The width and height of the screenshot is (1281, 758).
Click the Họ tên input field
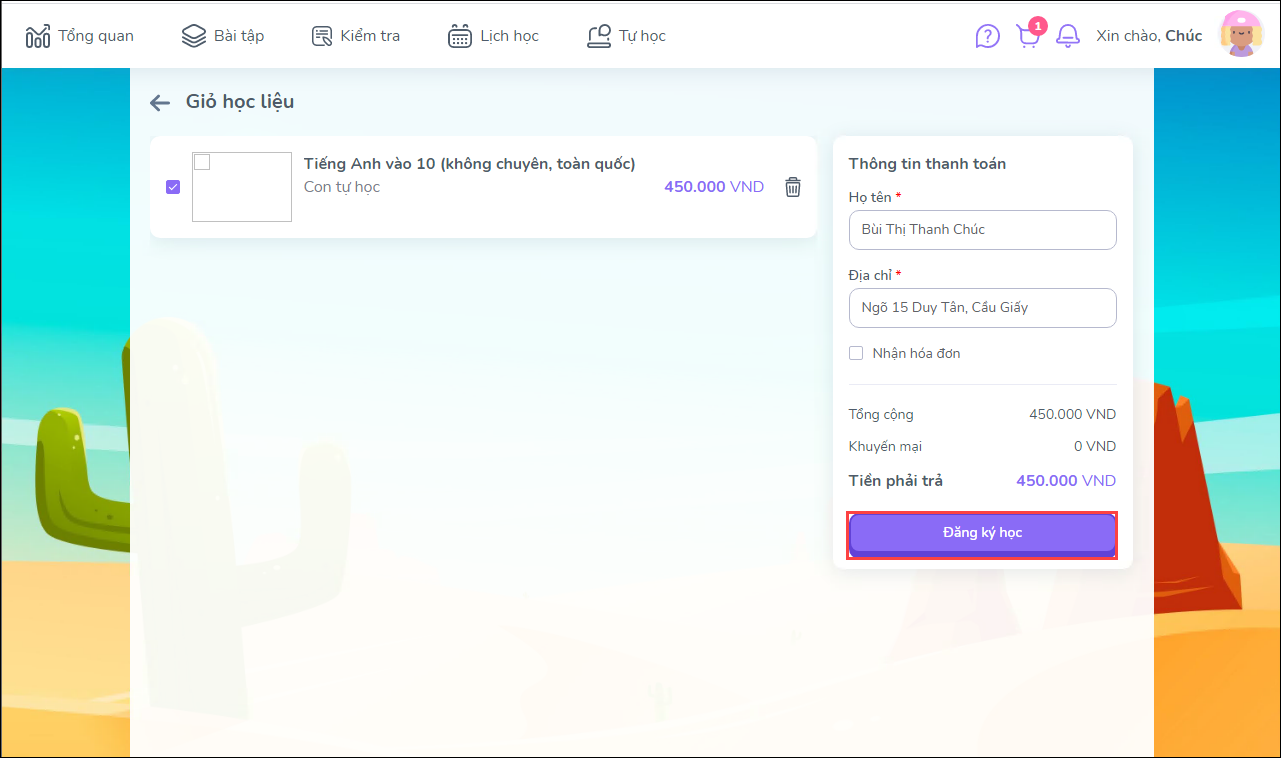tap(983, 230)
